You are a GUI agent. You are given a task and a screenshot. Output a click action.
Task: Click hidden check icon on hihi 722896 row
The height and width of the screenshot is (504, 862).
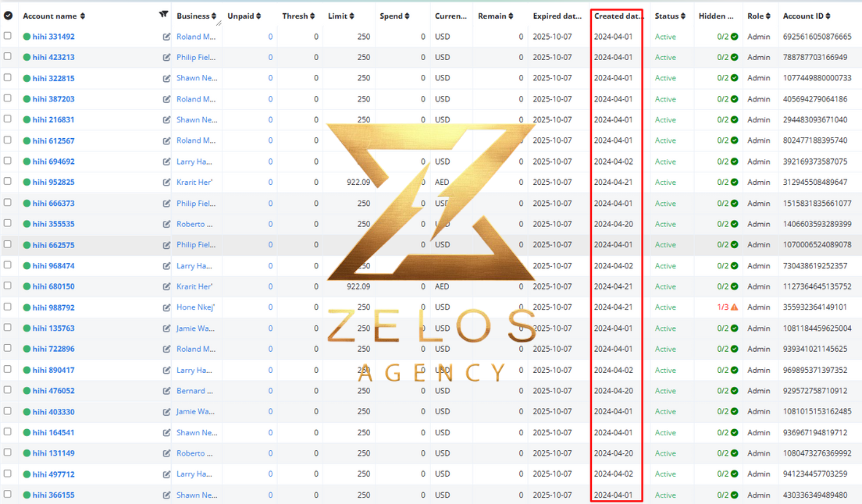[734, 349]
